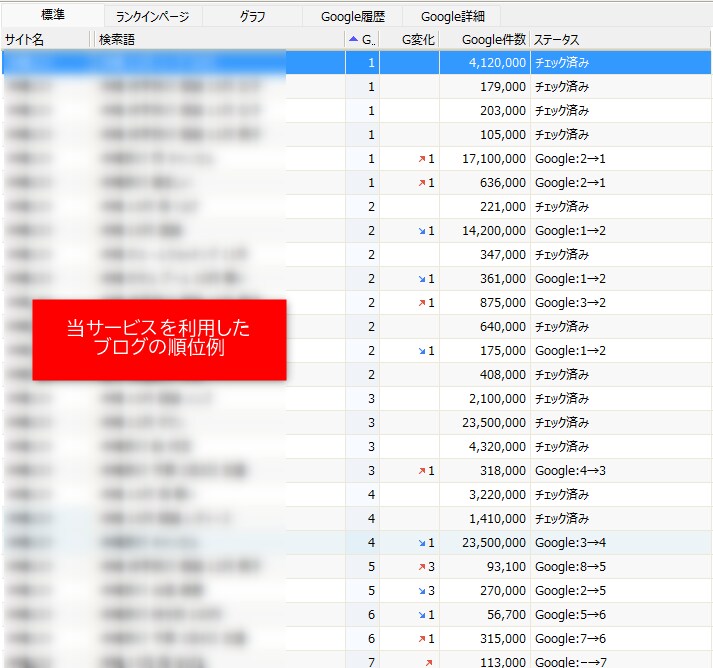
Task: Sort by the G変化 column header
Action: (409, 40)
